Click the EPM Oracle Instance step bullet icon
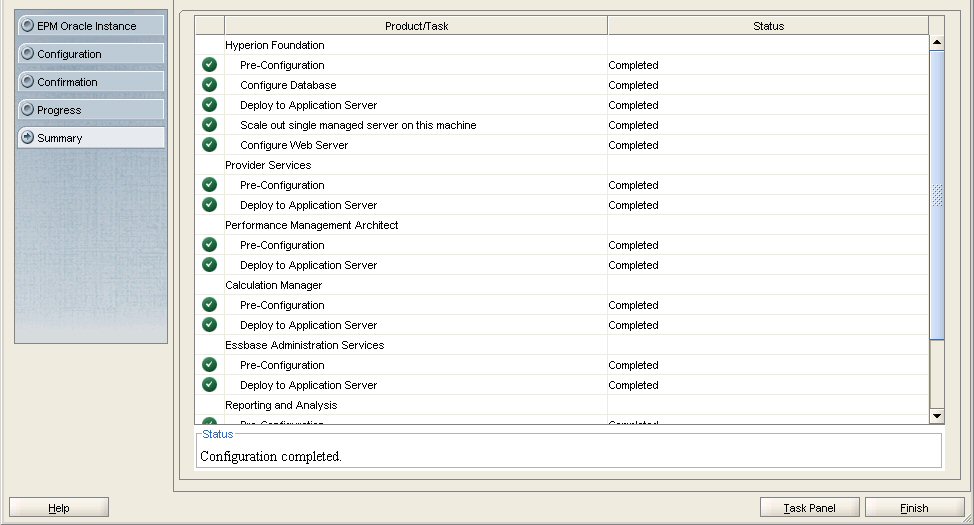Screen dimensions: 974x525 pyautogui.click(x=27, y=25)
